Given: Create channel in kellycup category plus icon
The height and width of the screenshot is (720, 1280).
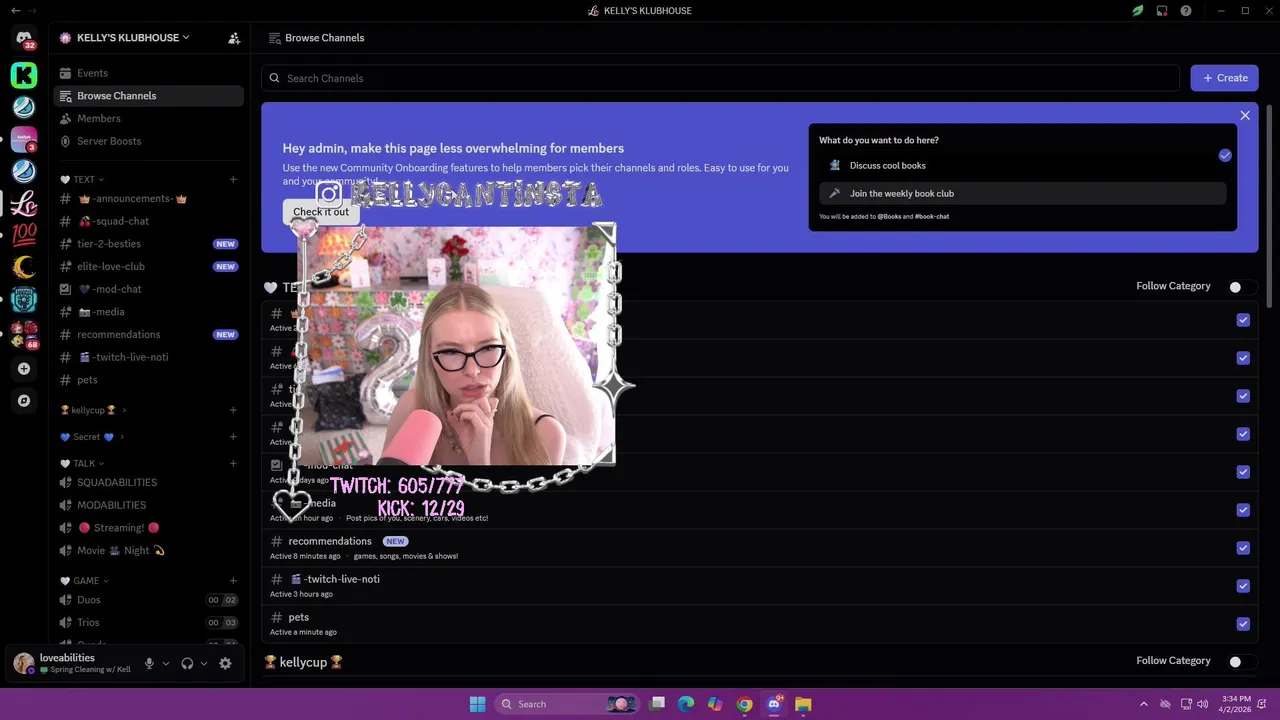Looking at the screenshot, I should [x=233, y=410].
